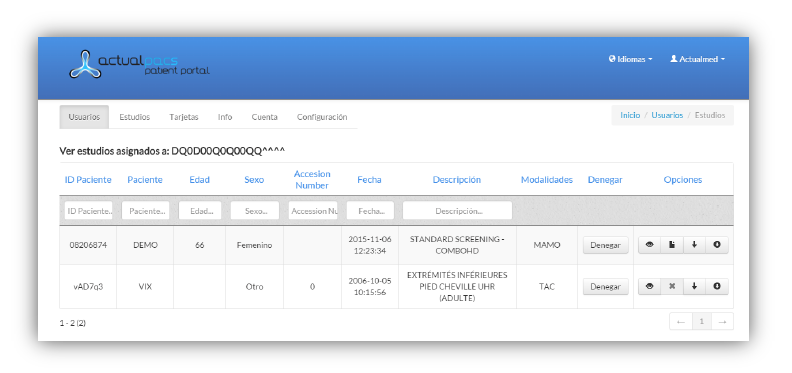Click patient ID vAD7q3 cell

(x=88, y=287)
